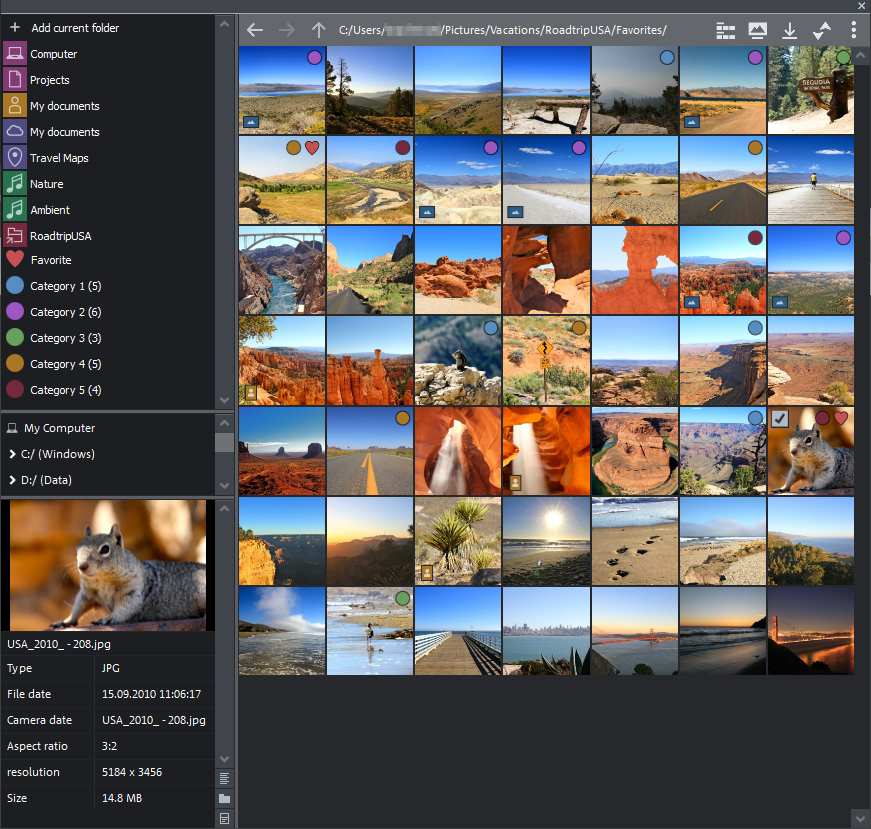Image resolution: width=871 pixels, height=829 pixels.
Task: Click the plus icon to add current folder
Action: pos(15,27)
